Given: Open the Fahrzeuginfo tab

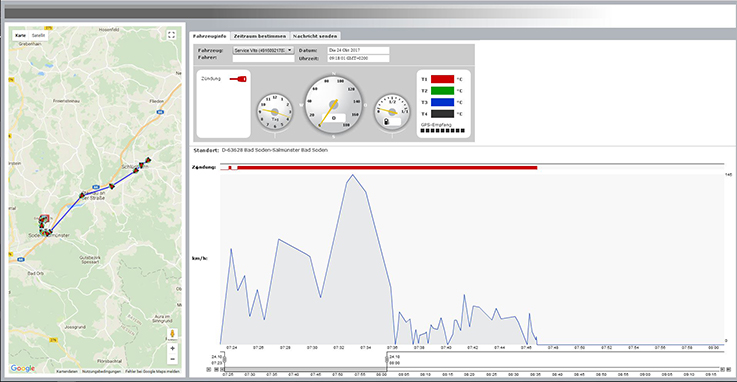Looking at the screenshot, I should coord(210,36).
